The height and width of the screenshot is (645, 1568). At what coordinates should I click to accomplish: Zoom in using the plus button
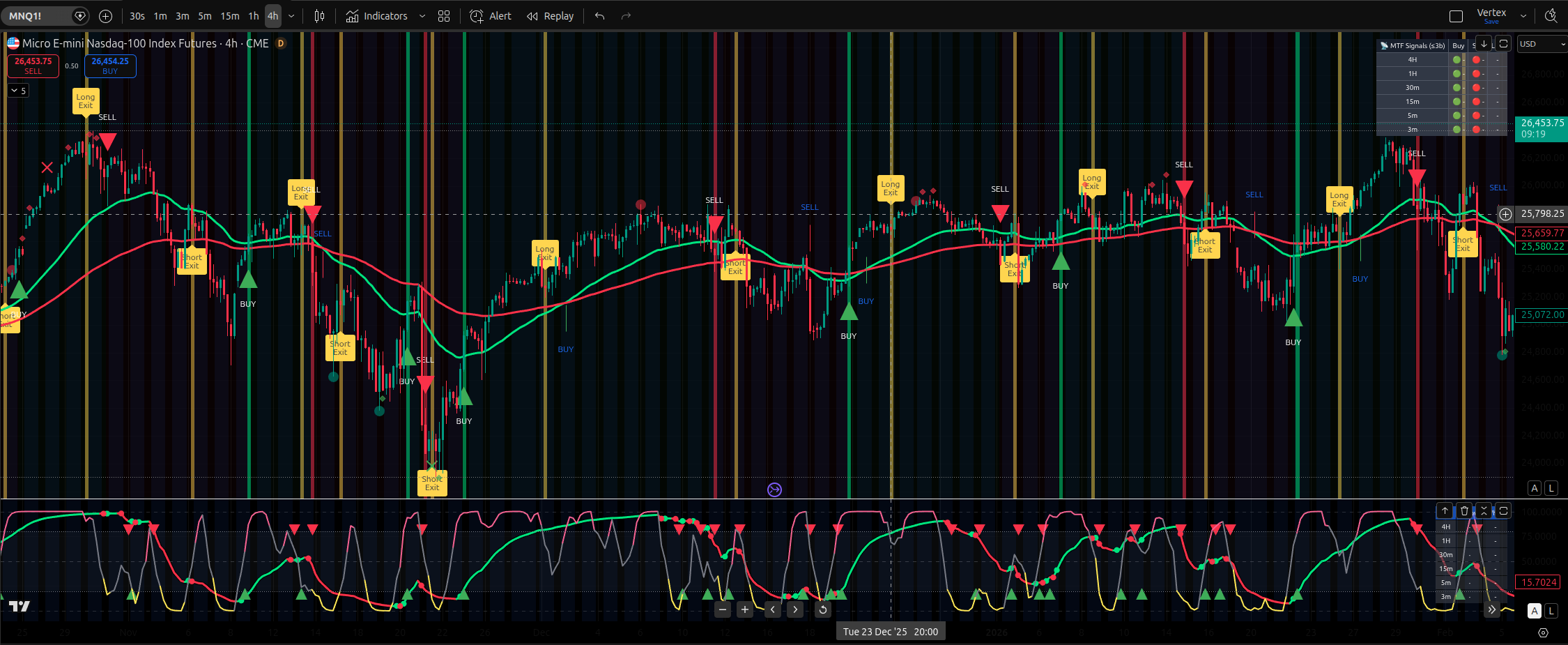[x=745, y=610]
